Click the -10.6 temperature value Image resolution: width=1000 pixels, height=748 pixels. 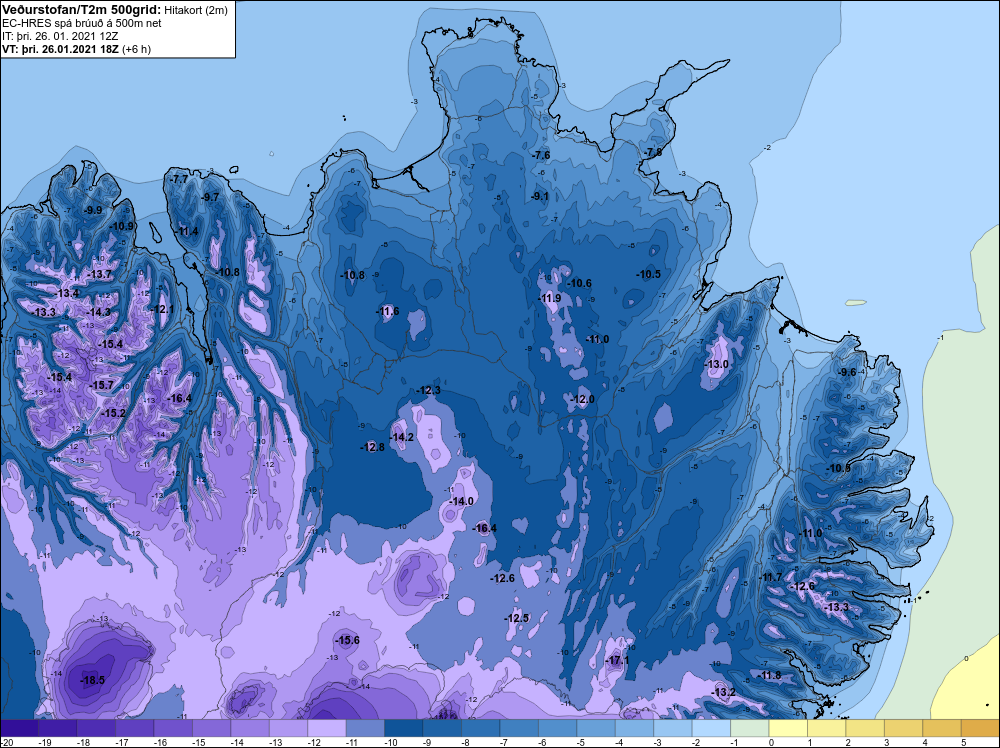click(579, 283)
